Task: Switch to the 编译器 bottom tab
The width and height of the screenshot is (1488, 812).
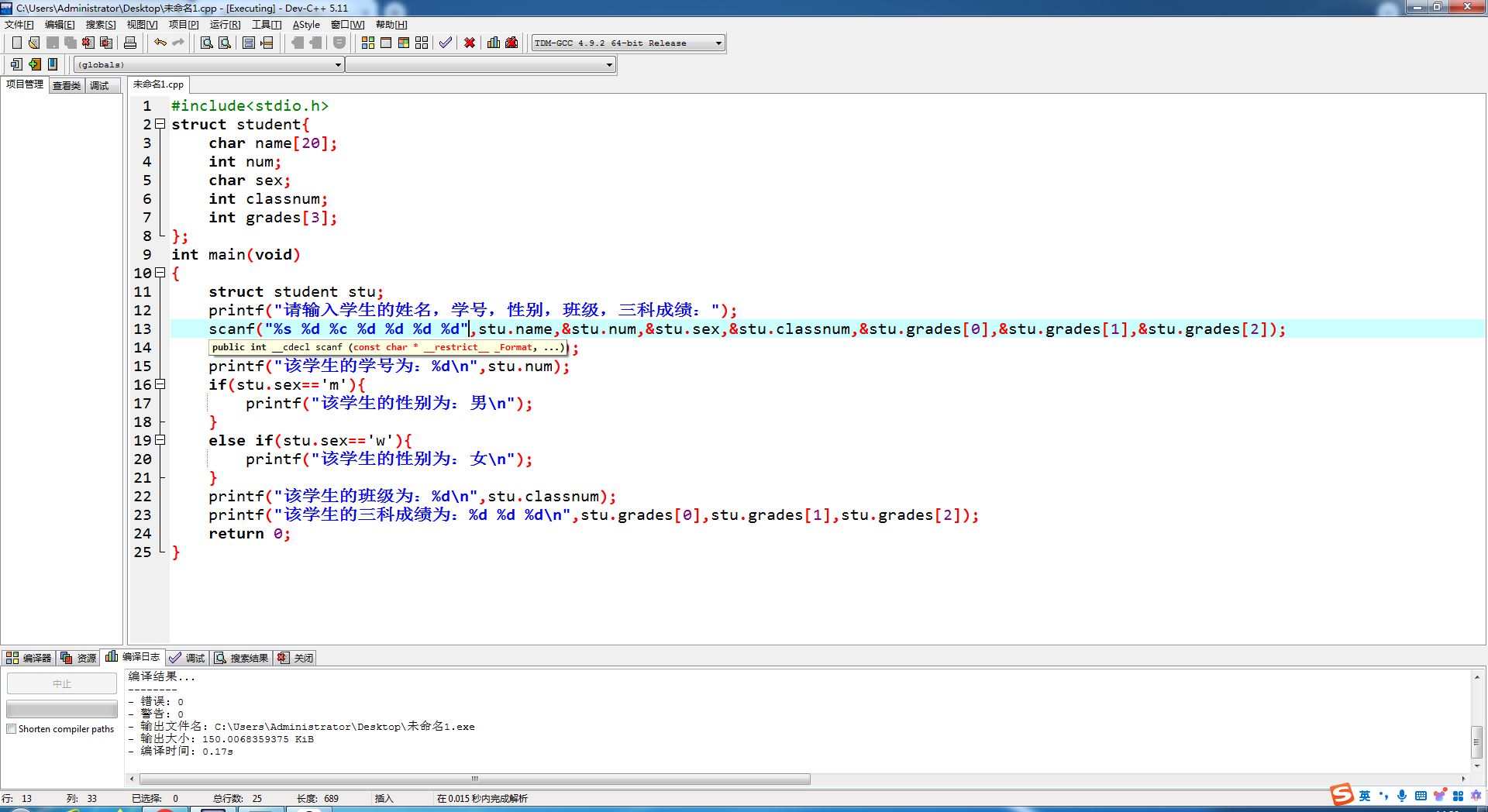Action: coord(29,658)
